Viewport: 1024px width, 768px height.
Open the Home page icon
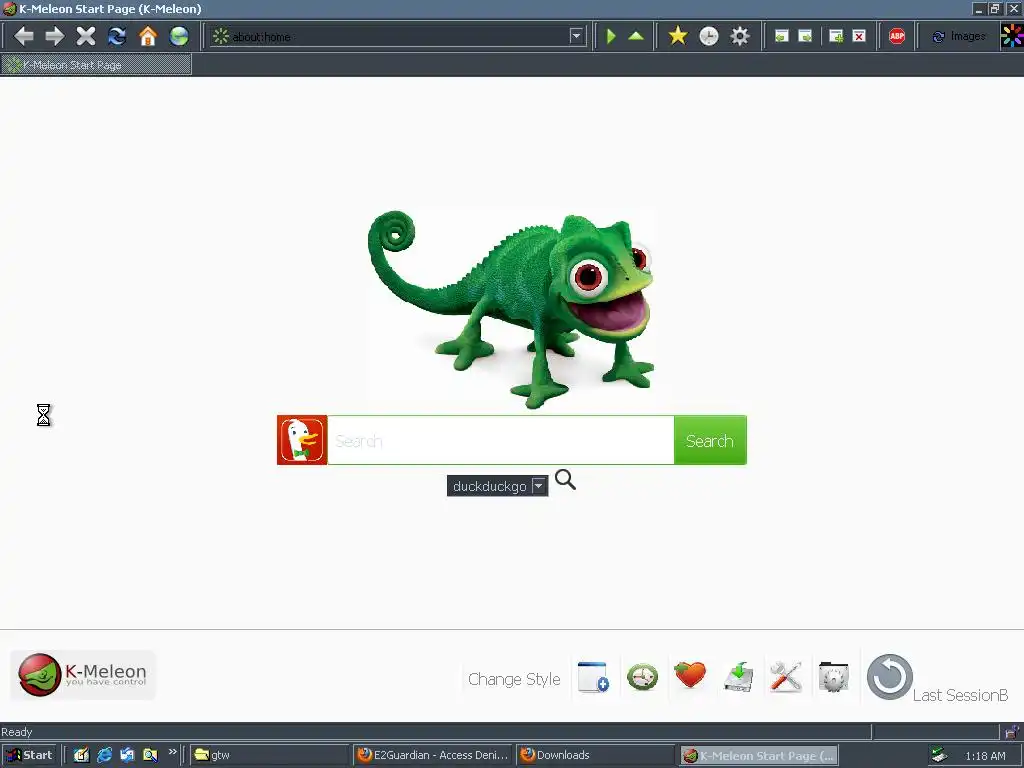coord(148,36)
